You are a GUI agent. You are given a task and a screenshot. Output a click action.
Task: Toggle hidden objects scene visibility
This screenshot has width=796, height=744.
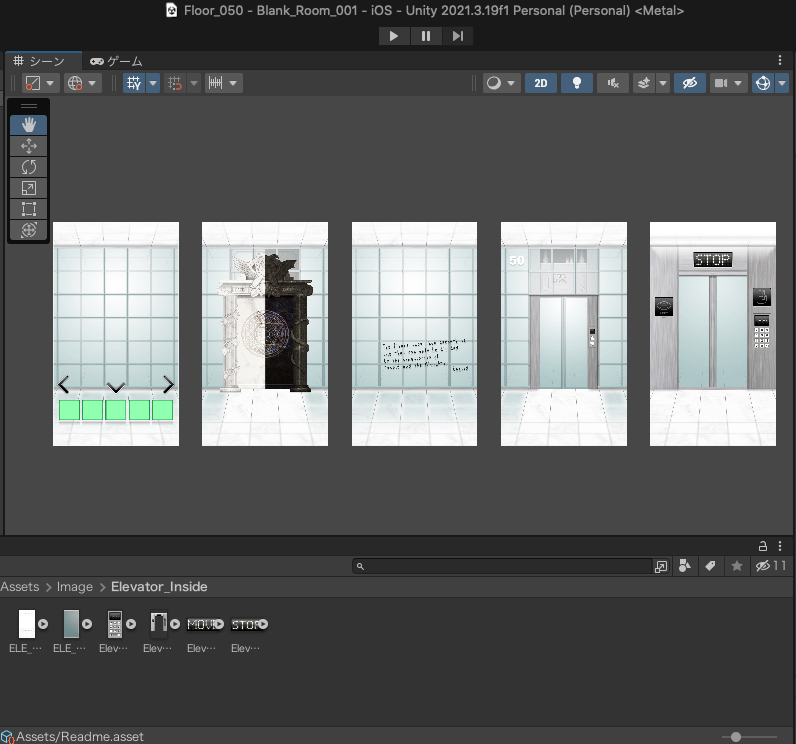[688, 84]
